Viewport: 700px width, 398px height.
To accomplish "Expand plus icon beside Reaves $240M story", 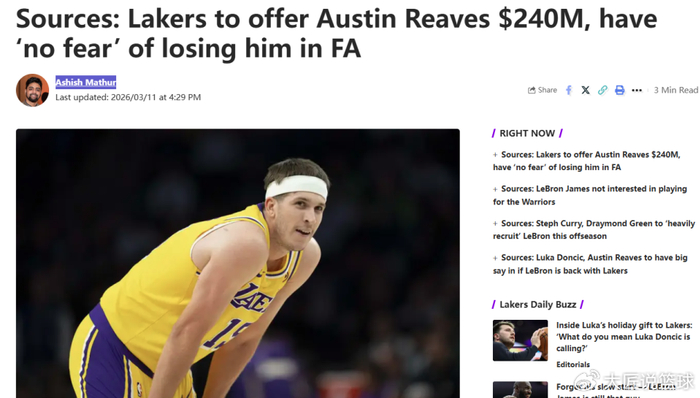I will click(495, 155).
